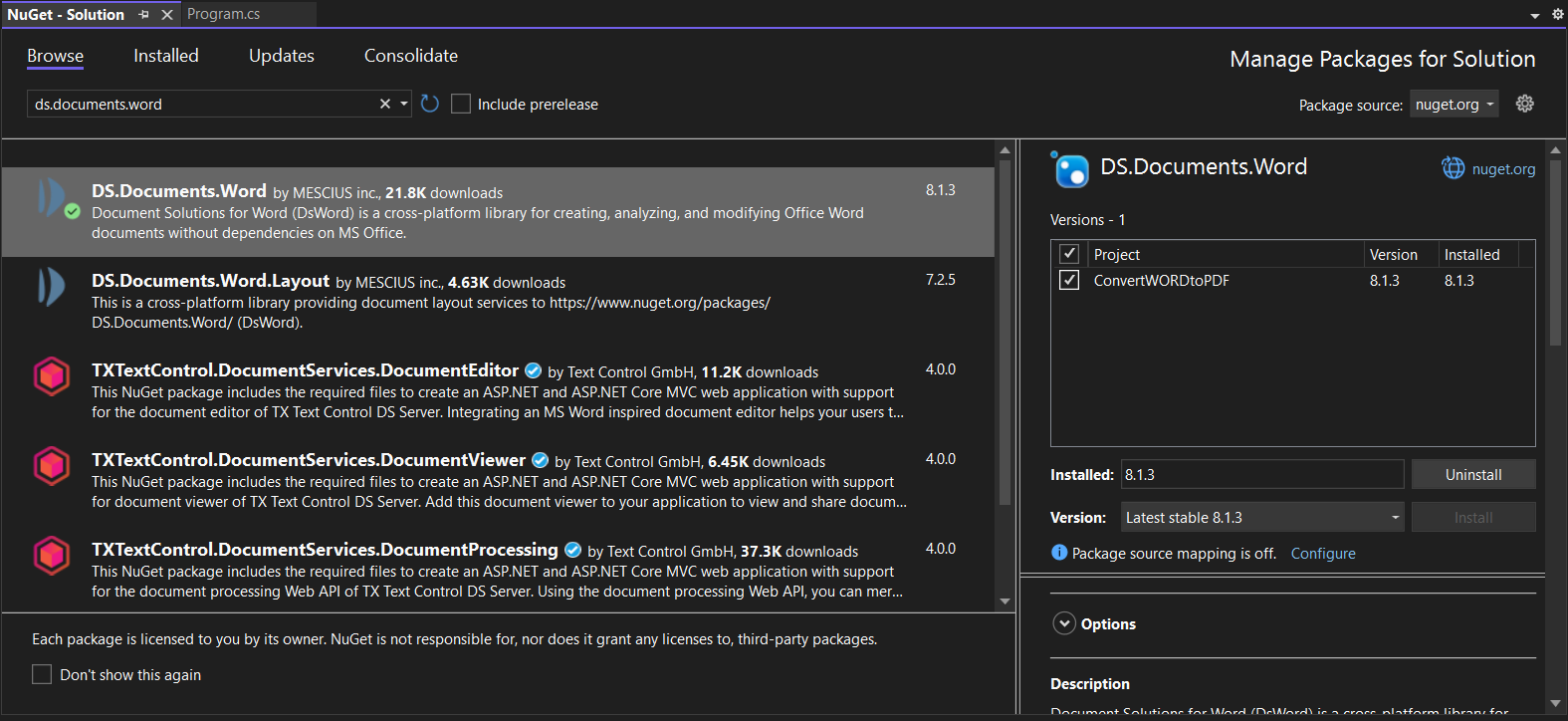Switch to the Updates tab

(x=282, y=56)
